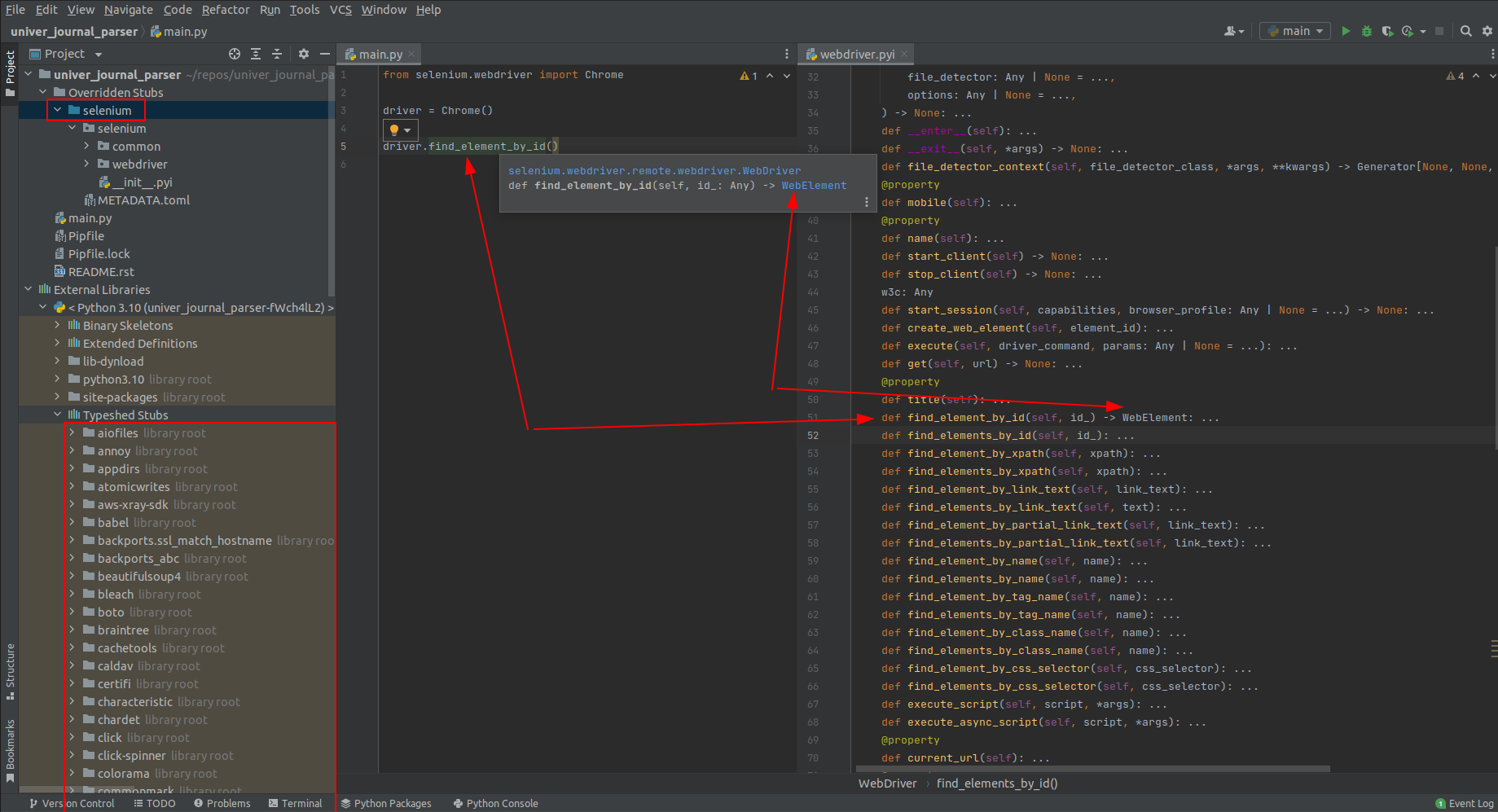Viewport: 1498px width, 812px height.
Task: Click the horizontal scrollbar of webdriver.pyi editor
Action: [1092, 769]
